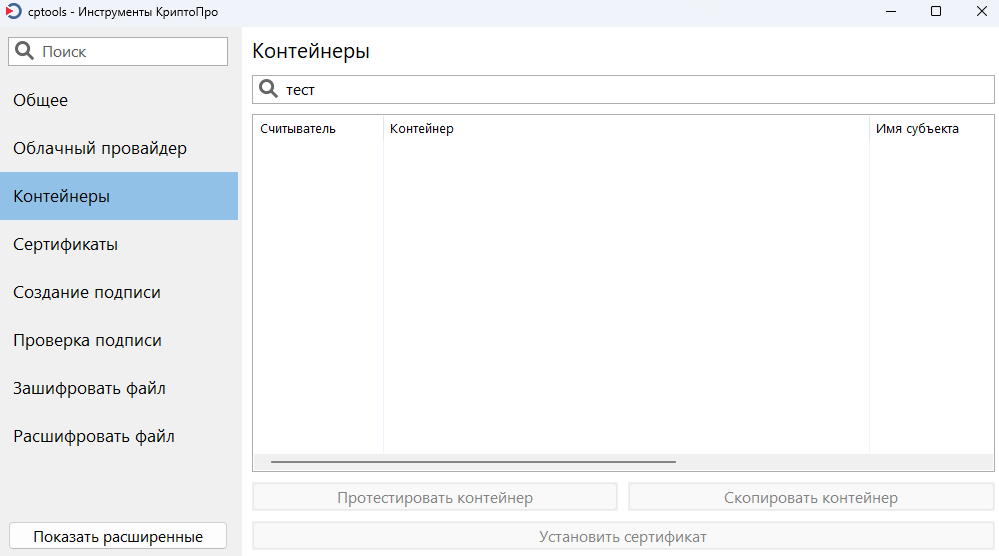Viewport: 999px width, 556px height.
Task: Close the cptools window
Action: click(x=981, y=11)
